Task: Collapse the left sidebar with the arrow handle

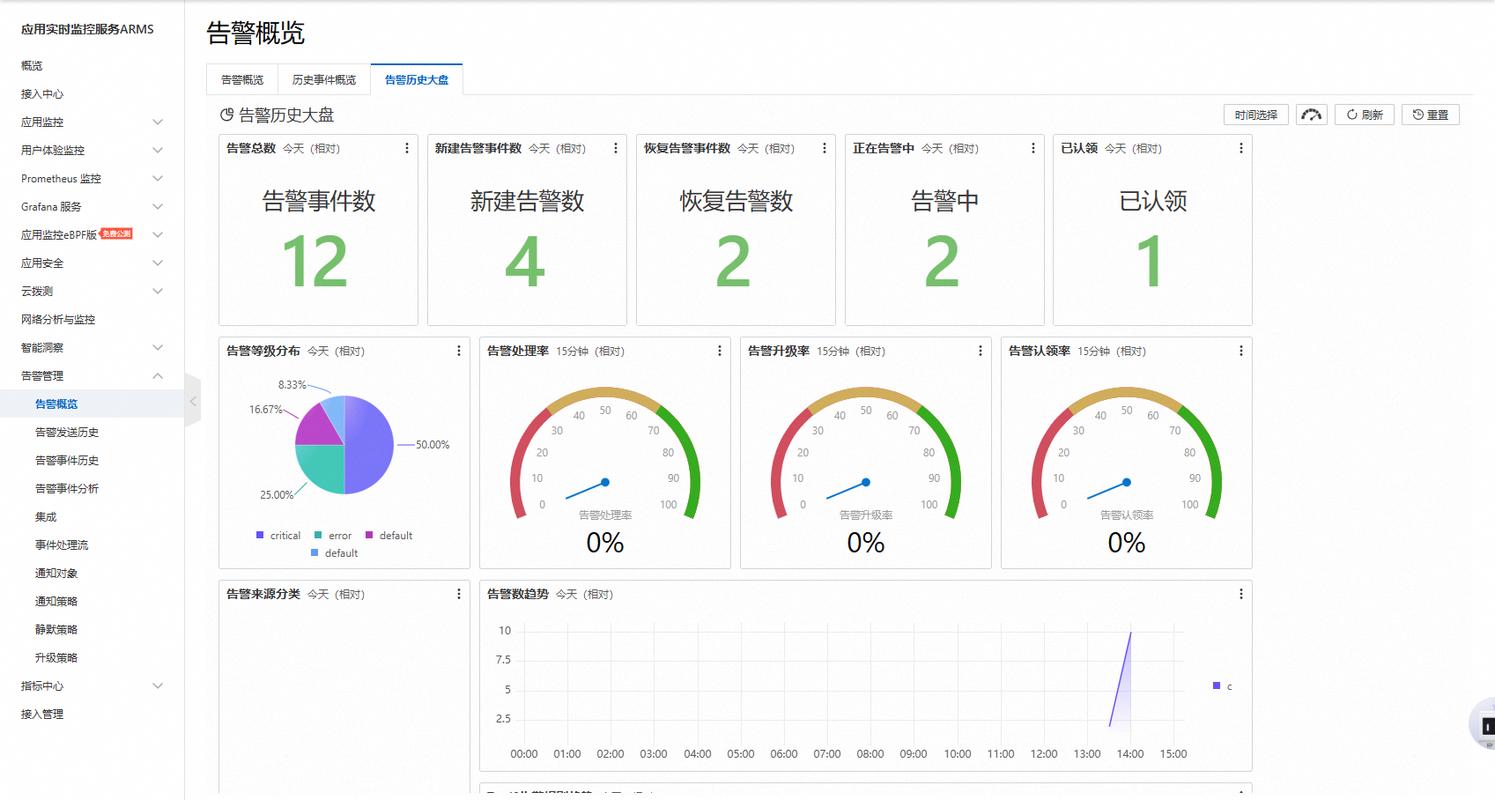Action: coord(193,402)
